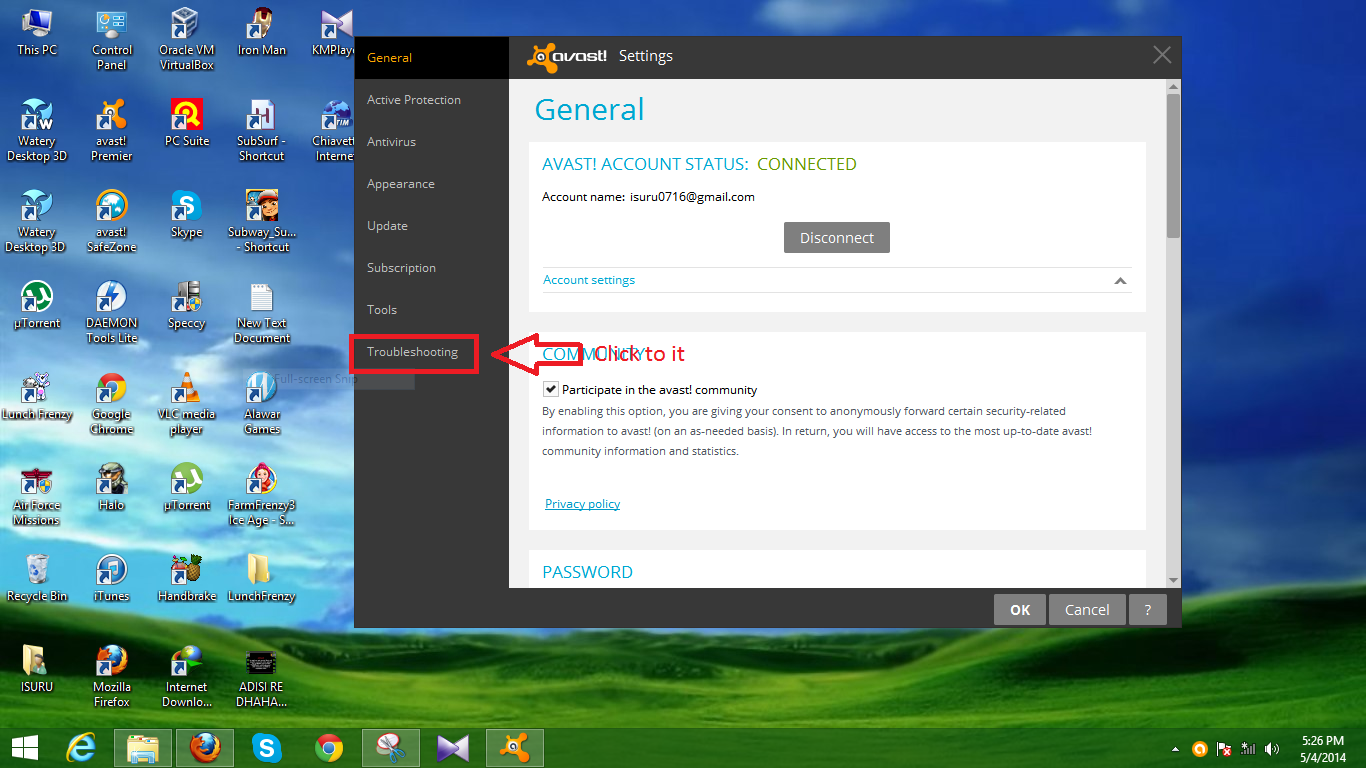Select the Halo desktop shortcut
Image resolution: width=1366 pixels, height=768 pixels.
point(112,487)
